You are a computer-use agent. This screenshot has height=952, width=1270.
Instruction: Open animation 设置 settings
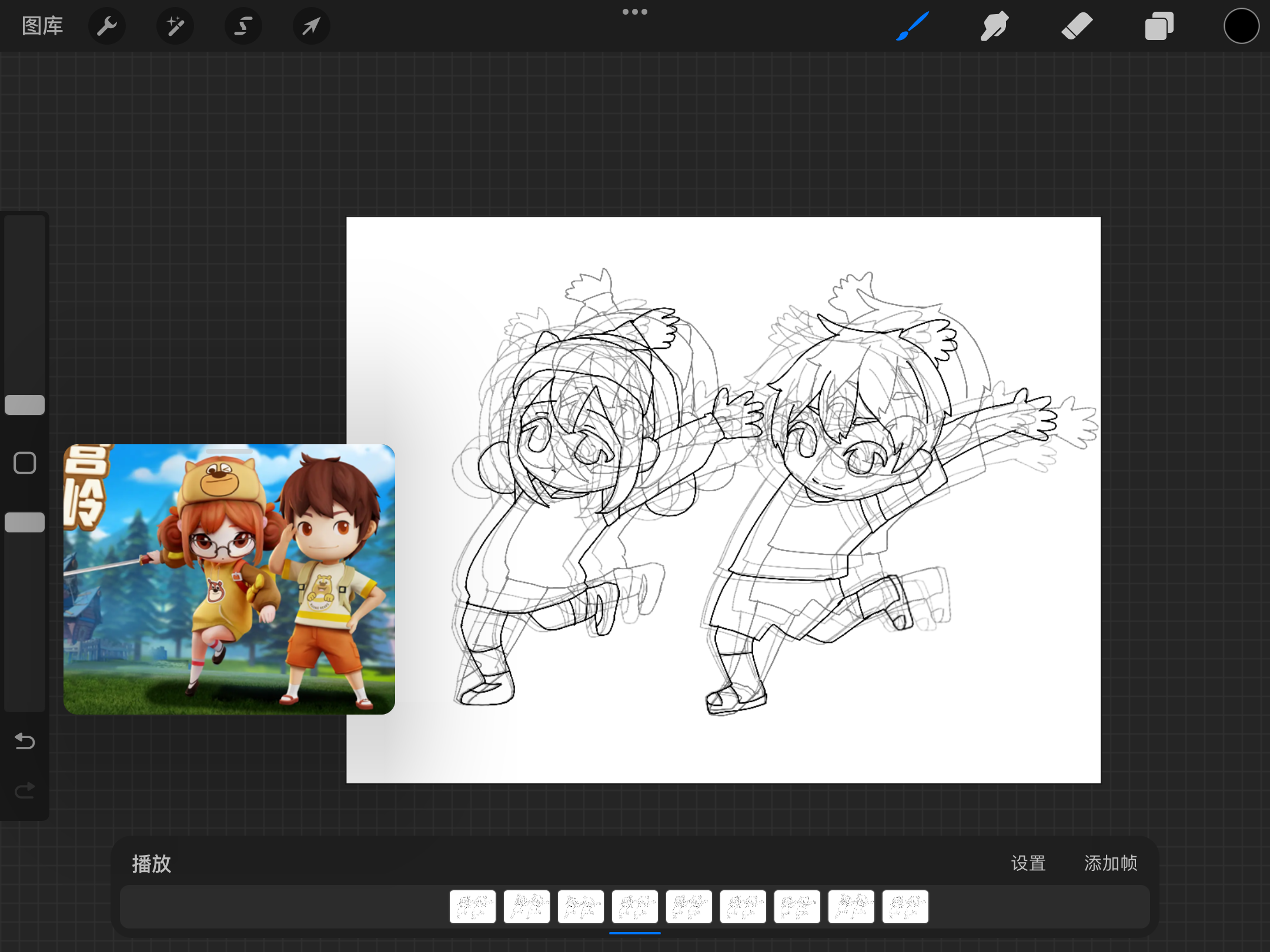[1028, 863]
